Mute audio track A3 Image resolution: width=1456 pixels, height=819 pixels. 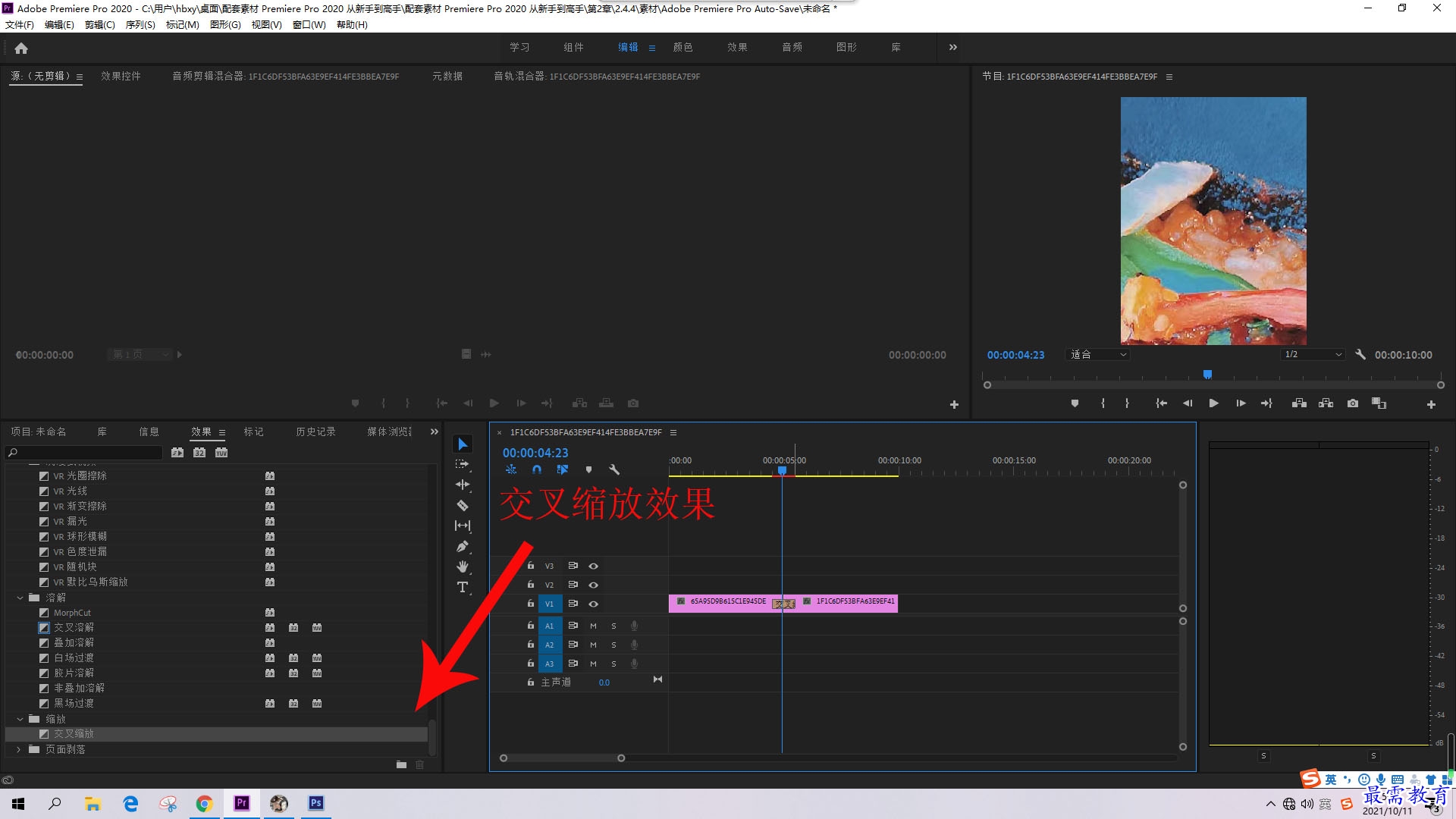click(x=593, y=664)
